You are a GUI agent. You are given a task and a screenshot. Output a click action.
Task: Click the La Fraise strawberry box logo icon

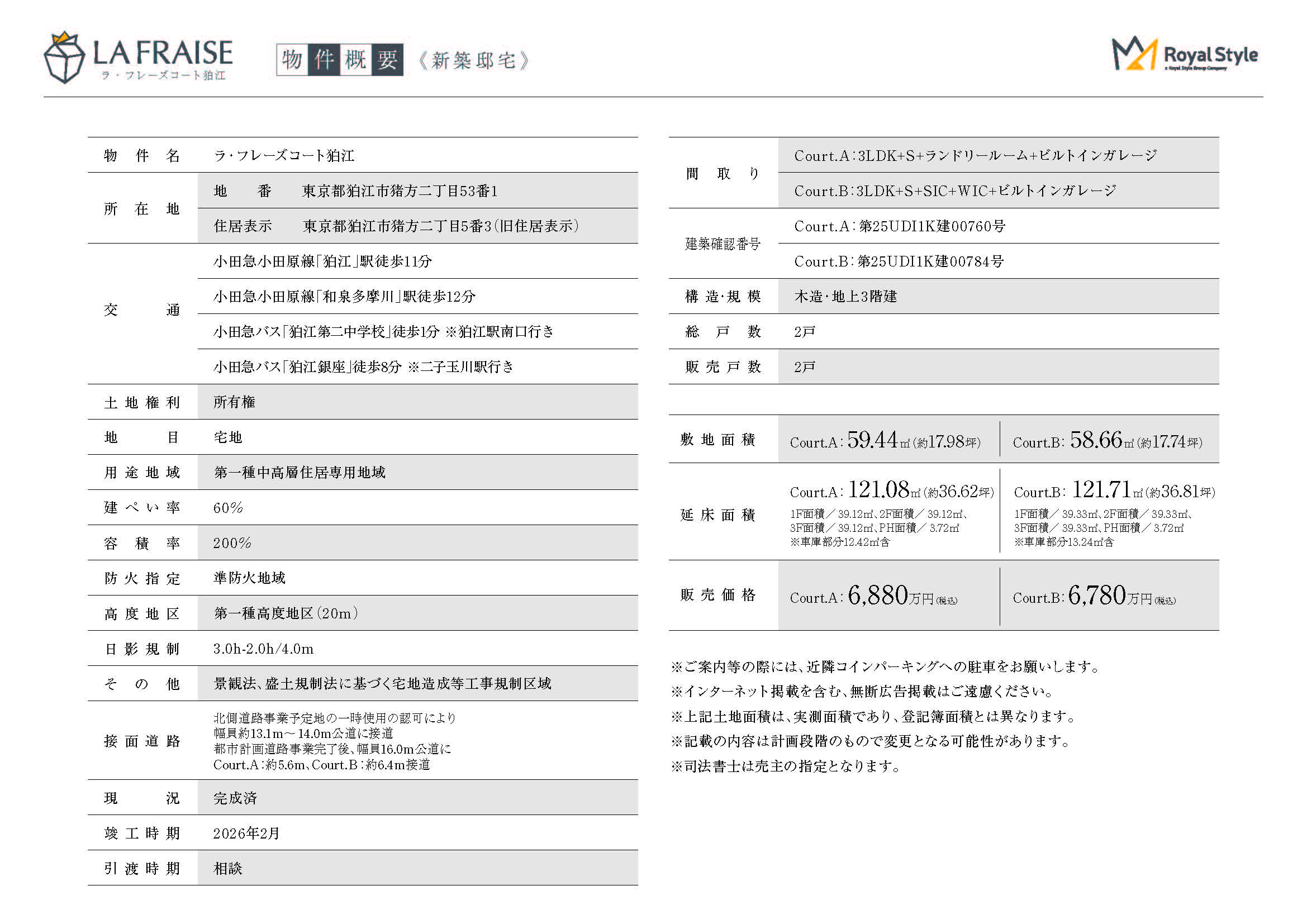click(64, 58)
